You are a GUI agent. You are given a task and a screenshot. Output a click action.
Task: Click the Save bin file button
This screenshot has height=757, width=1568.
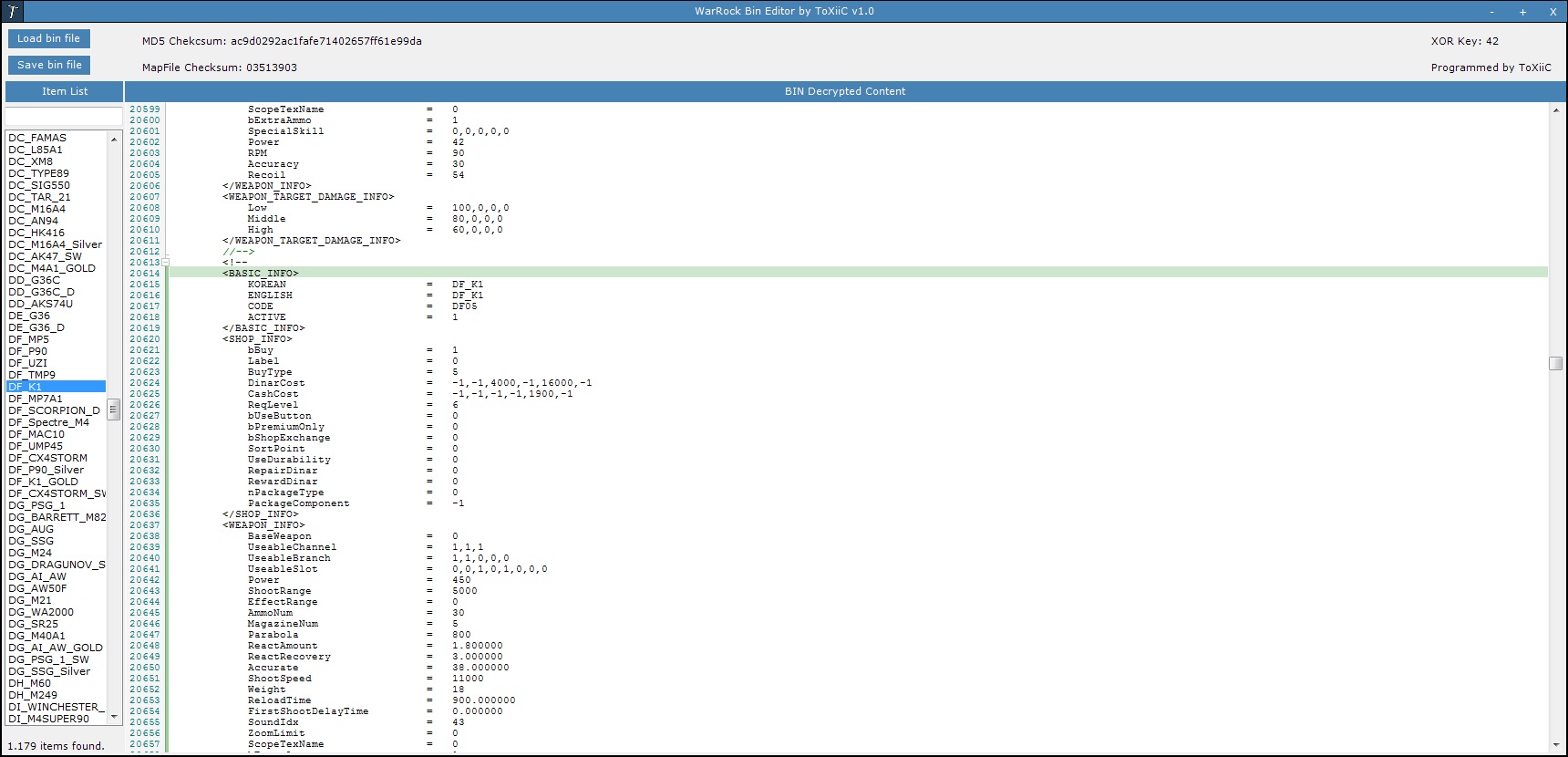click(49, 65)
